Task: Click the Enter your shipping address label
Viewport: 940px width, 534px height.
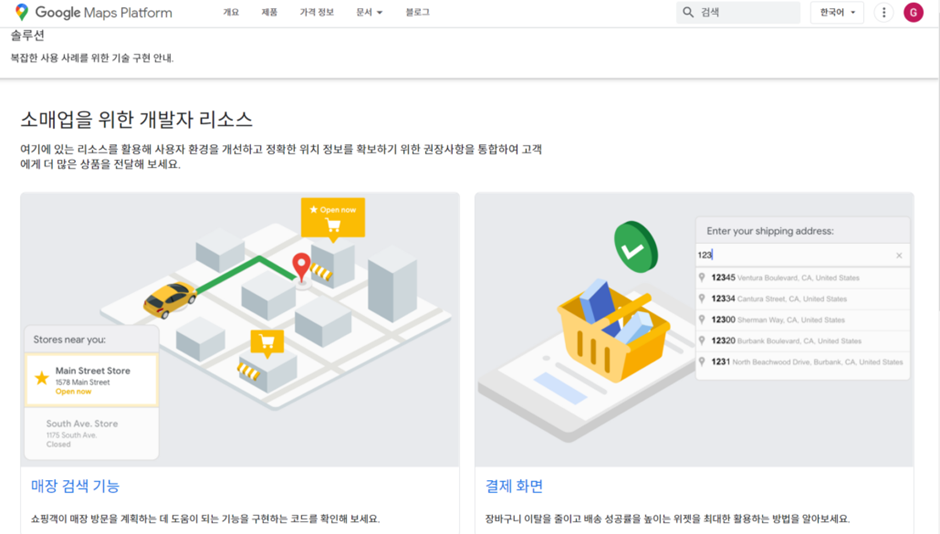Action: coord(770,231)
